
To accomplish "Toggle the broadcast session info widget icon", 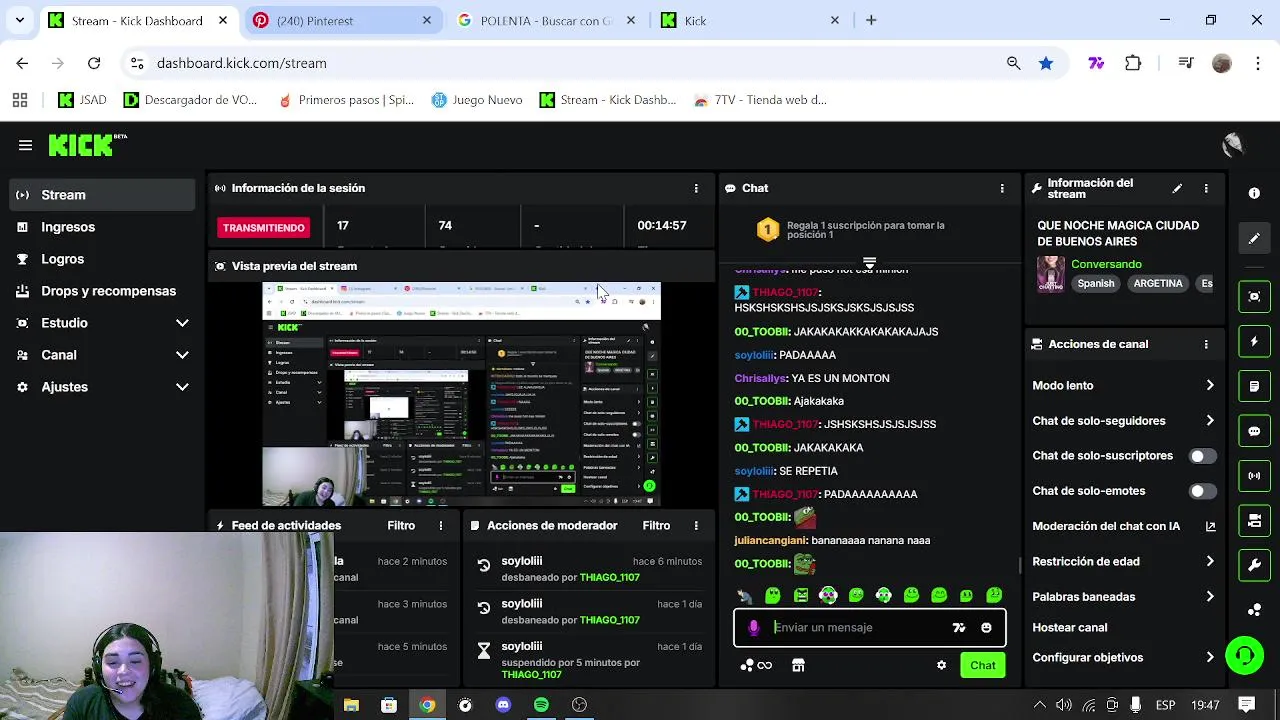I will [1254, 476].
